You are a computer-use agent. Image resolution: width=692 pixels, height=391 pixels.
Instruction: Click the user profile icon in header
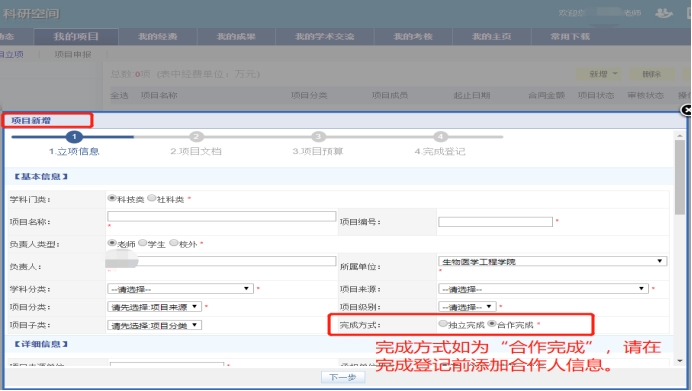coord(663,13)
